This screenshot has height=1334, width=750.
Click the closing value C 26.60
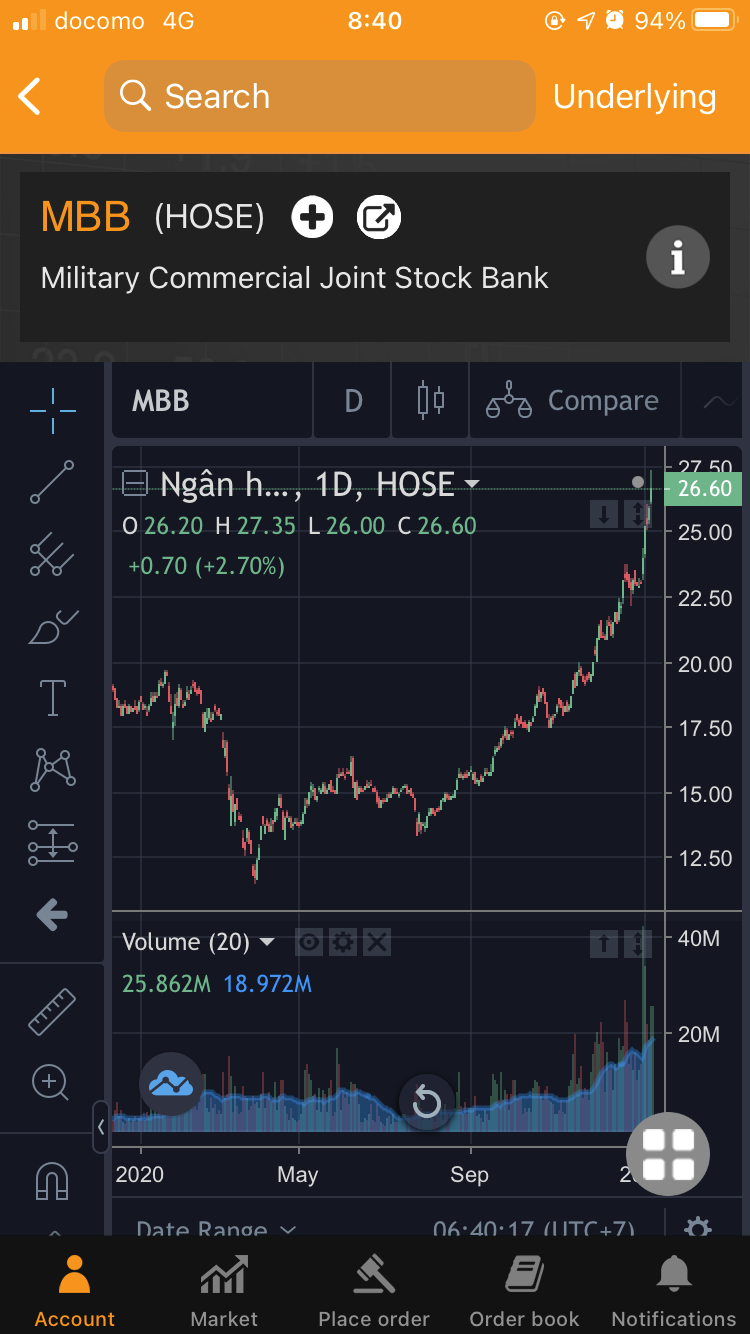point(437,526)
